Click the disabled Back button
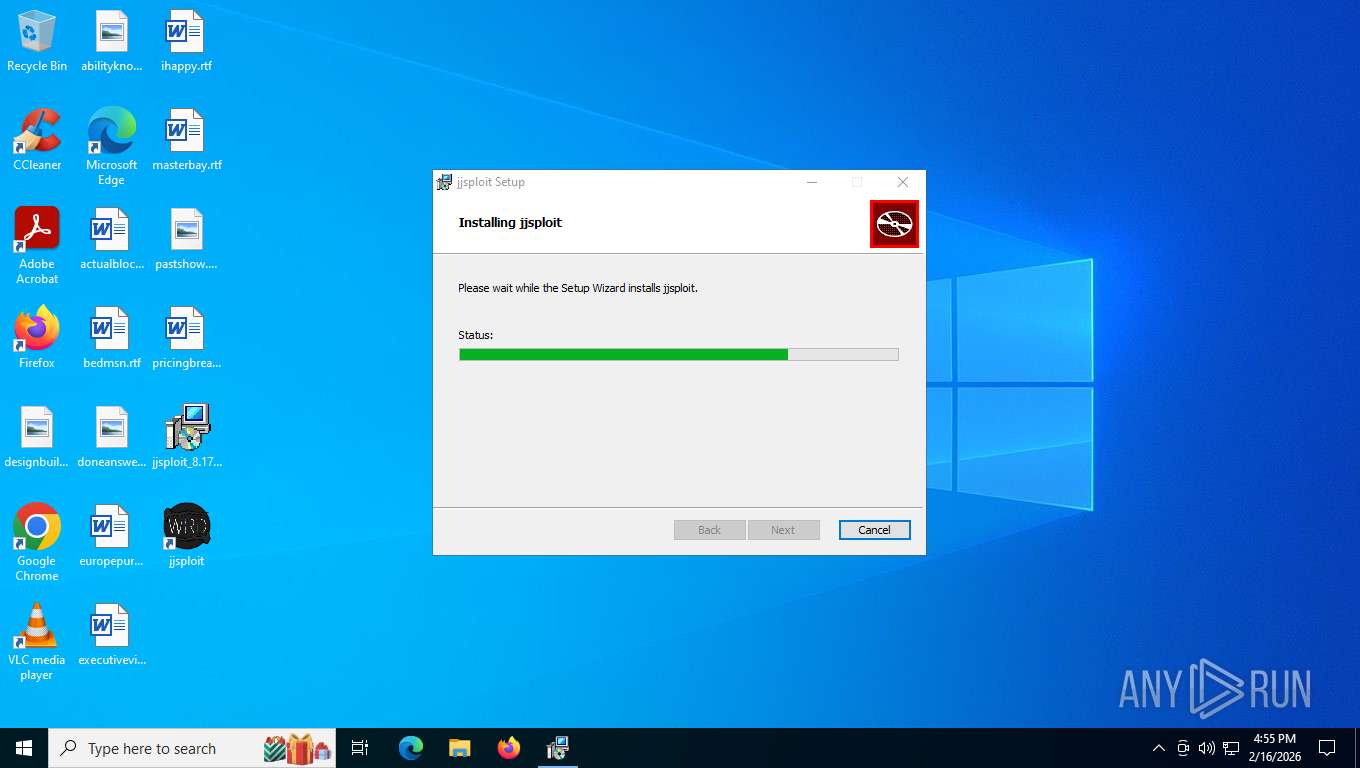This screenshot has height=768, width=1360. 709,530
